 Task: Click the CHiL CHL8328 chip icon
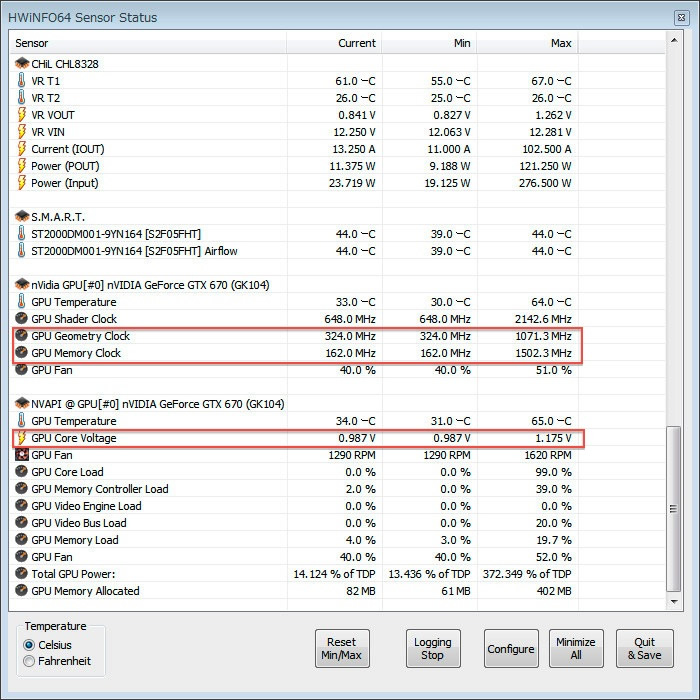[21, 63]
